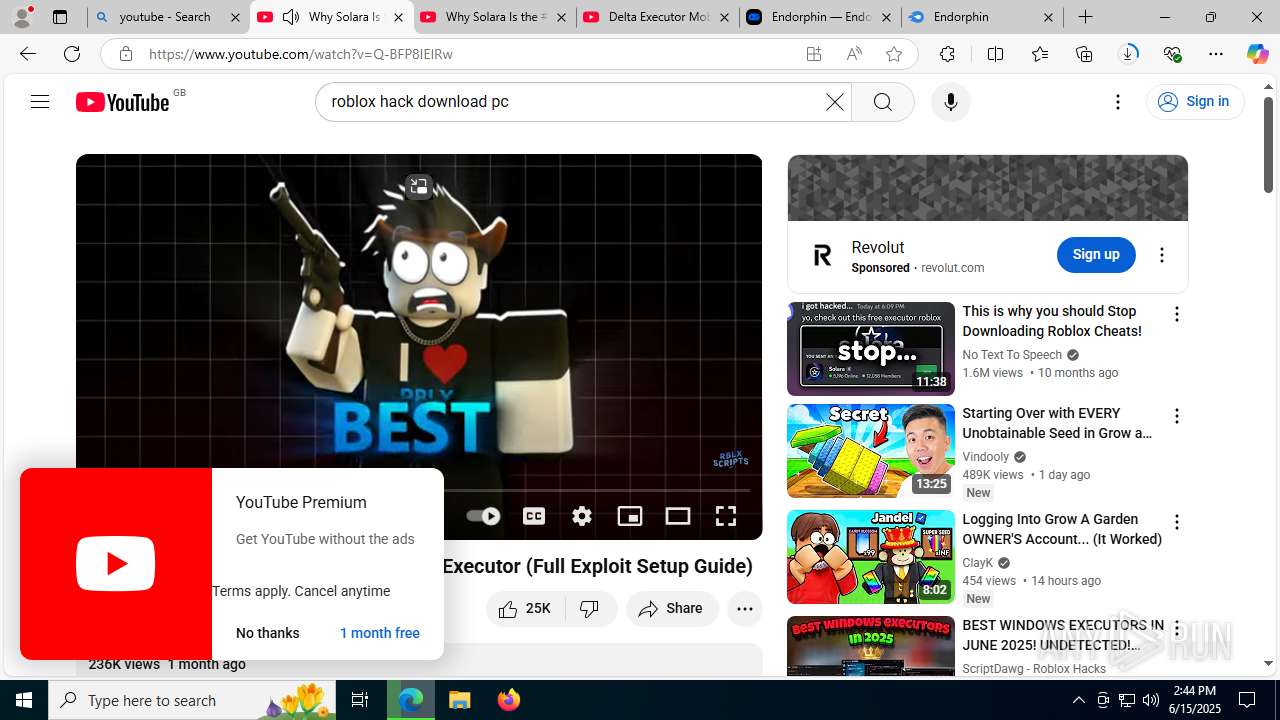This screenshot has width=1280, height=720.
Task: Open Revolut ad options menu
Action: point(1162,255)
